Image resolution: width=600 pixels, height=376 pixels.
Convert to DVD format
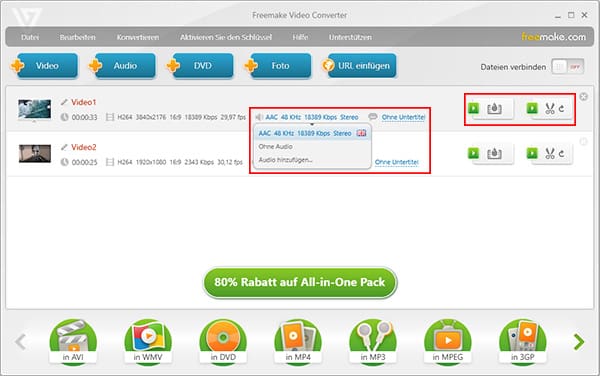coord(223,342)
